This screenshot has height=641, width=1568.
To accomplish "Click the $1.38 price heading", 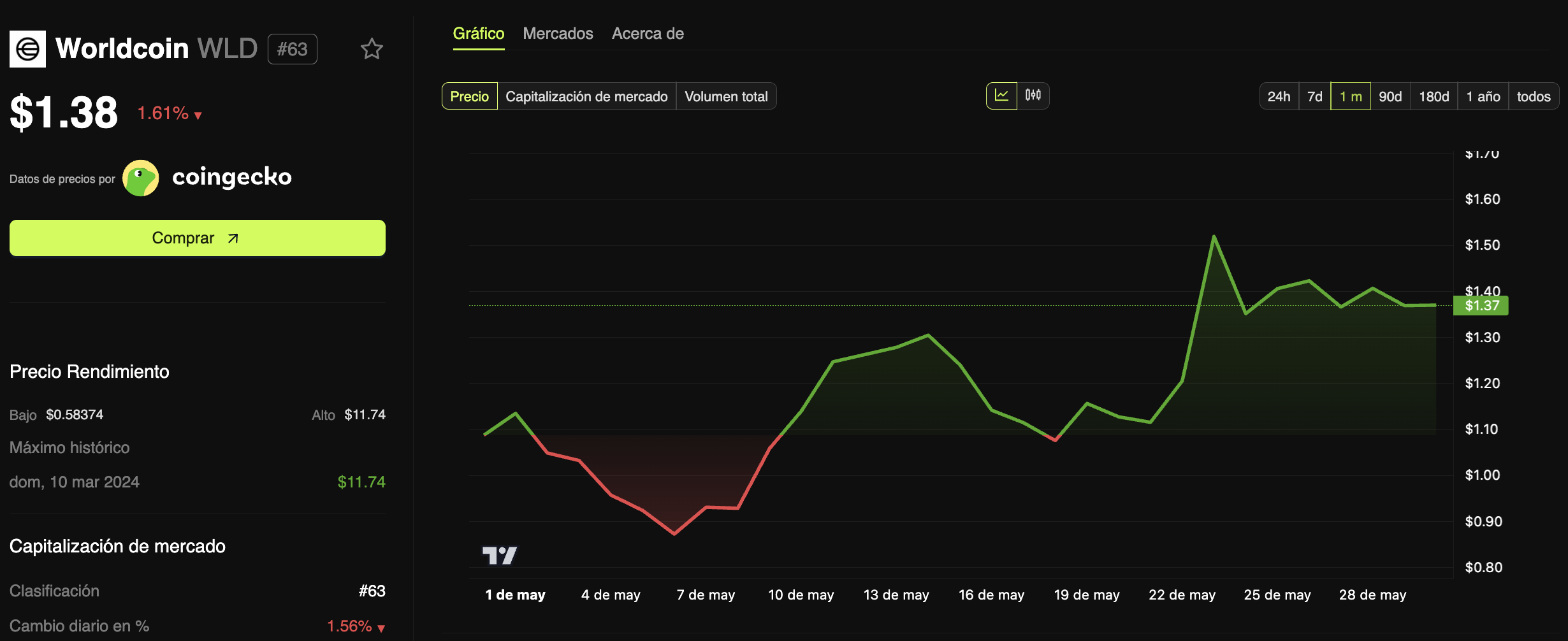I will tap(64, 113).
